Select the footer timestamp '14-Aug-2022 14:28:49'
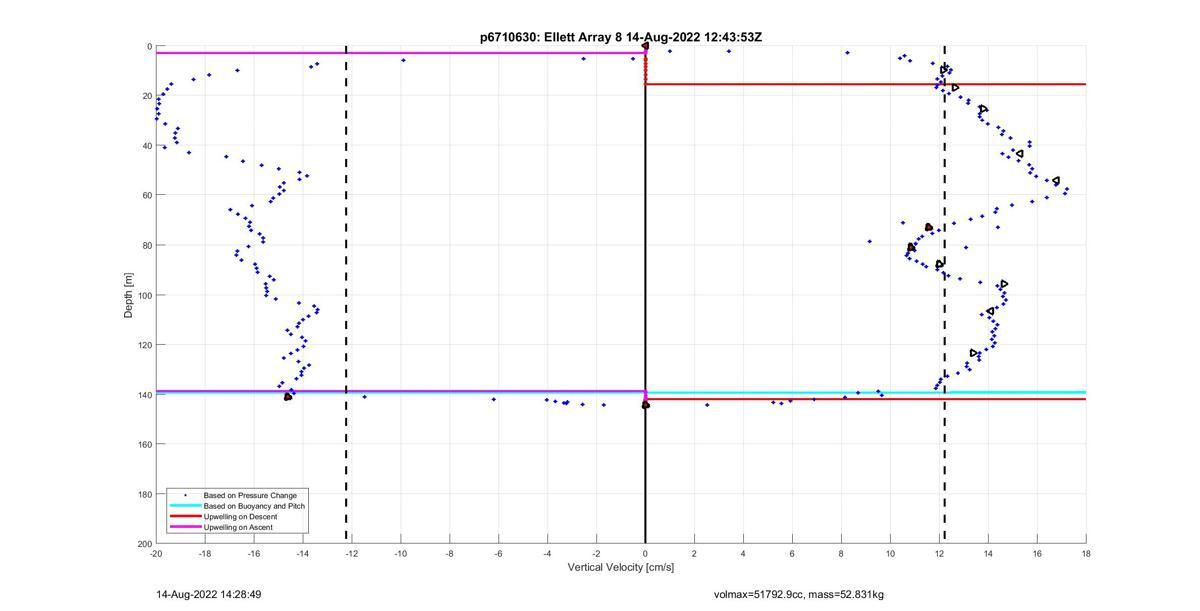 tap(209, 594)
